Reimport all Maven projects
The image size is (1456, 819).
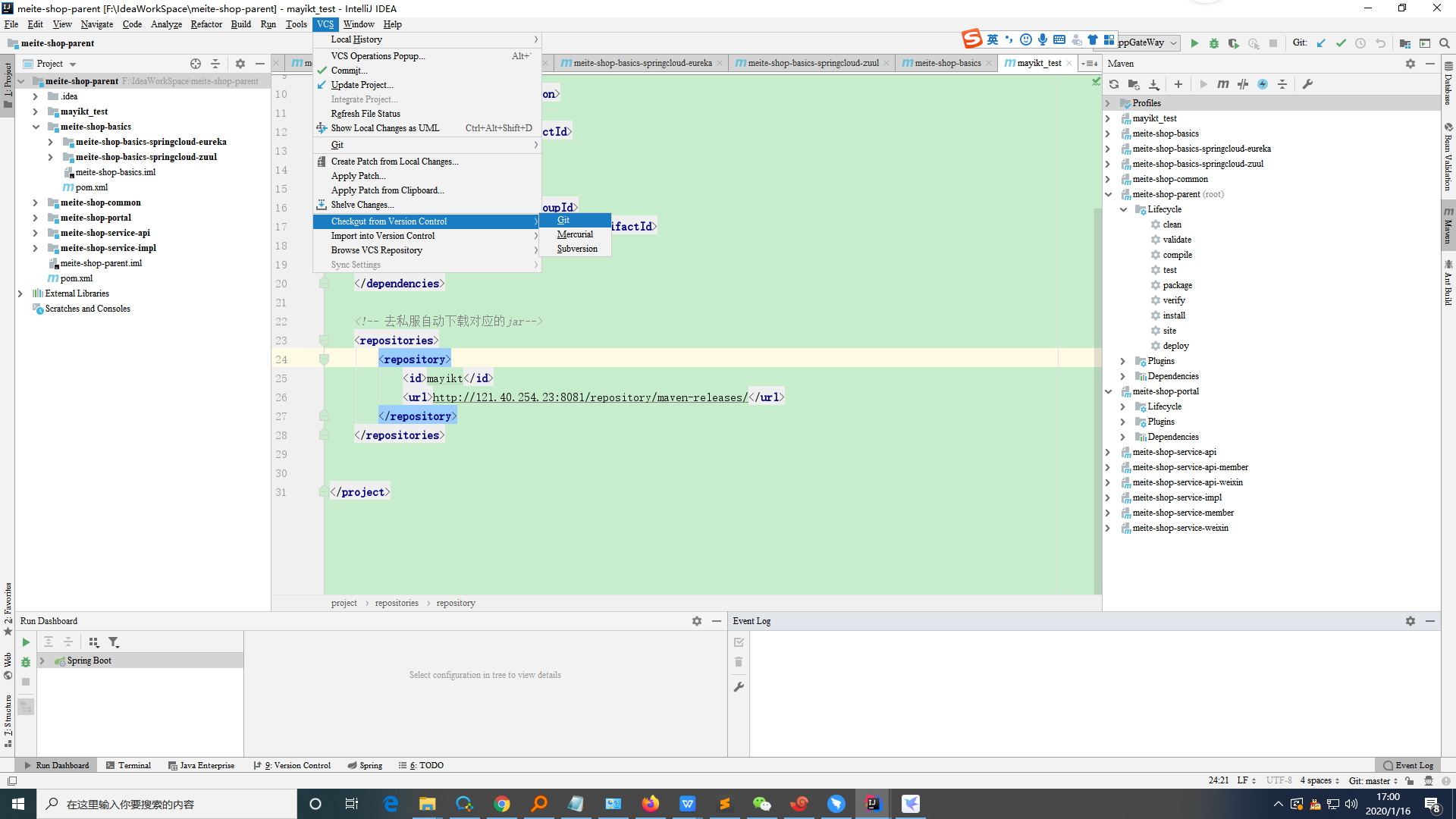1114,84
